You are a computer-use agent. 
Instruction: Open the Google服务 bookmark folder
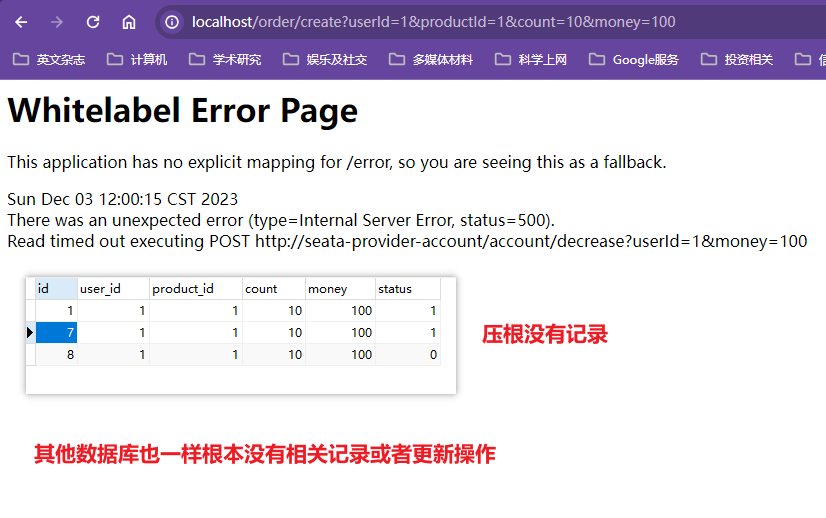point(634,59)
